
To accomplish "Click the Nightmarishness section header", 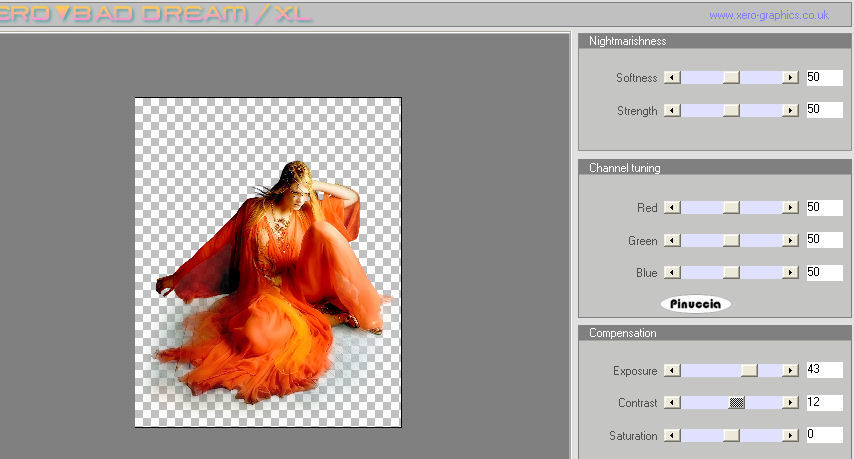I will 715,41.
